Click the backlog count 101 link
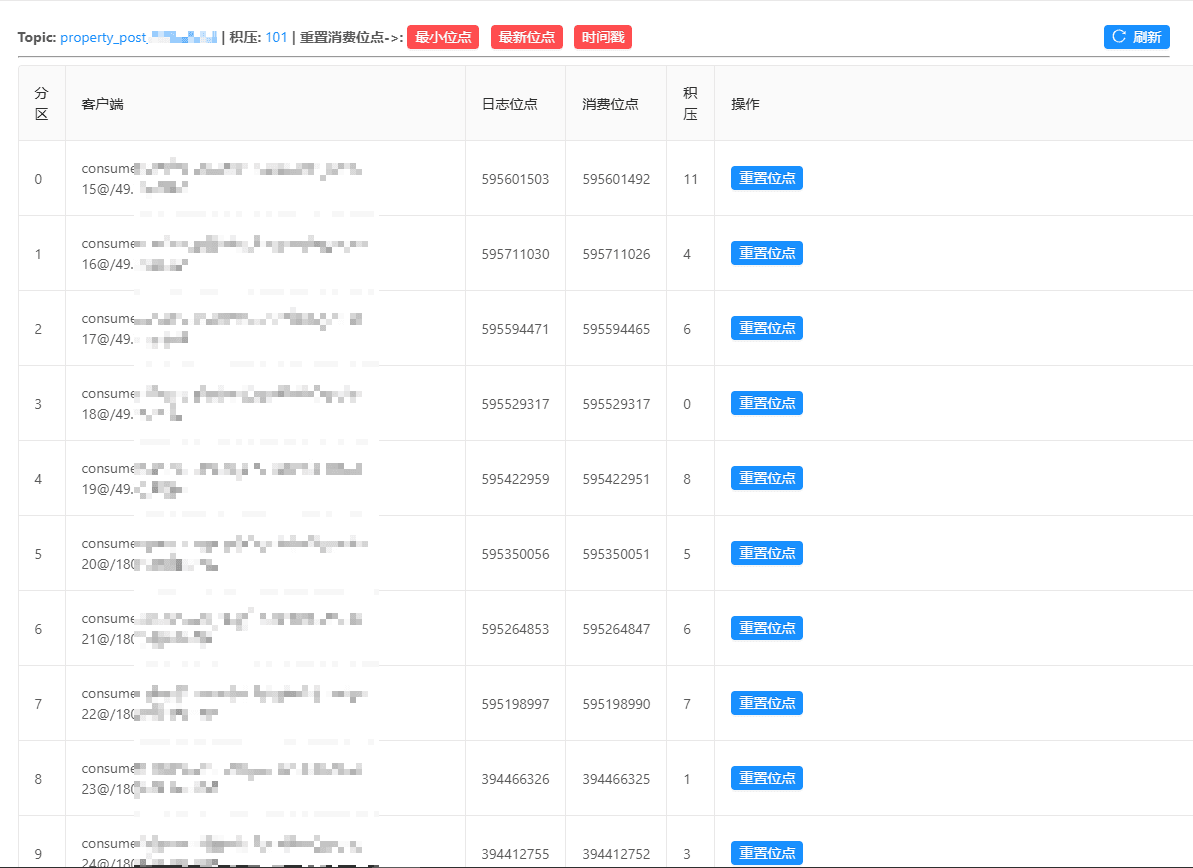This screenshot has height=868, width=1193. pyautogui.click(x=276, y=37)
